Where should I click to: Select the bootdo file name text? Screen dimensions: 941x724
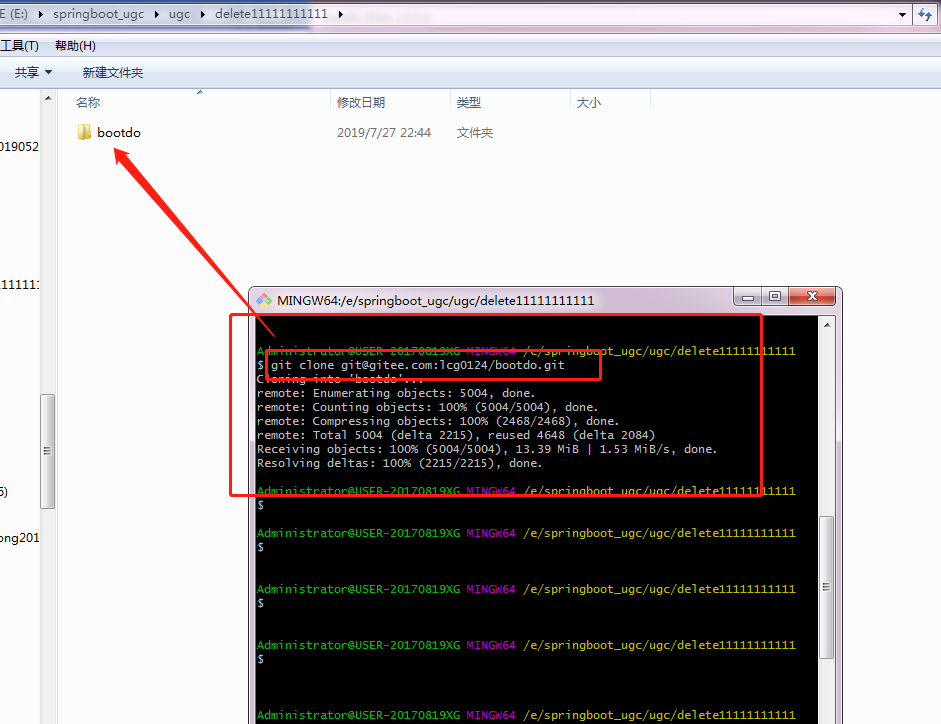point(119,133)
